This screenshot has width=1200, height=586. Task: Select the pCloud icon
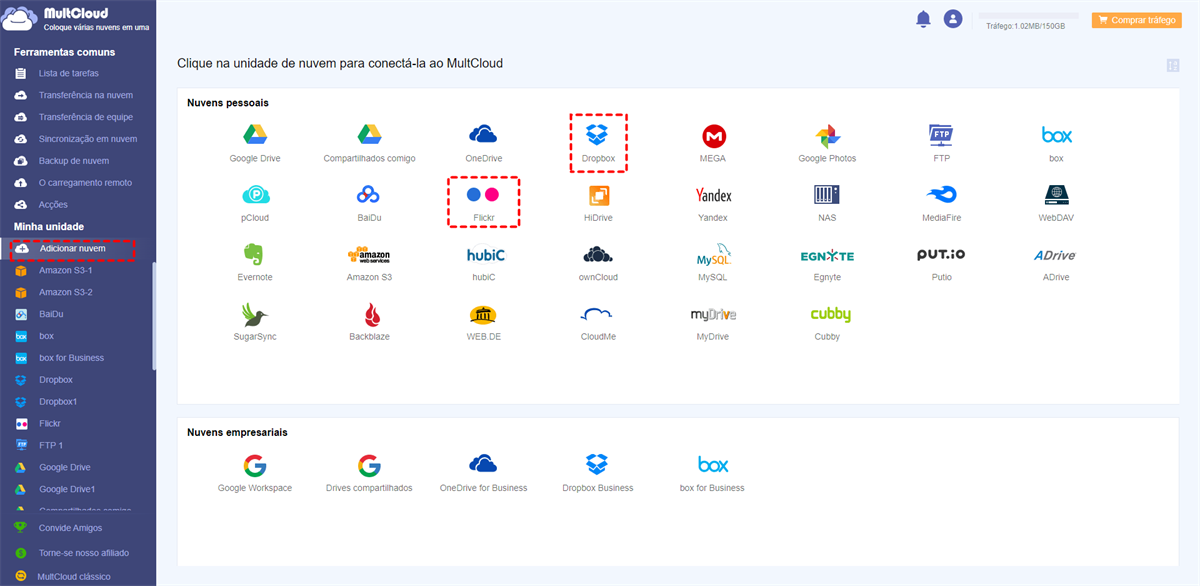coord(256,195)
